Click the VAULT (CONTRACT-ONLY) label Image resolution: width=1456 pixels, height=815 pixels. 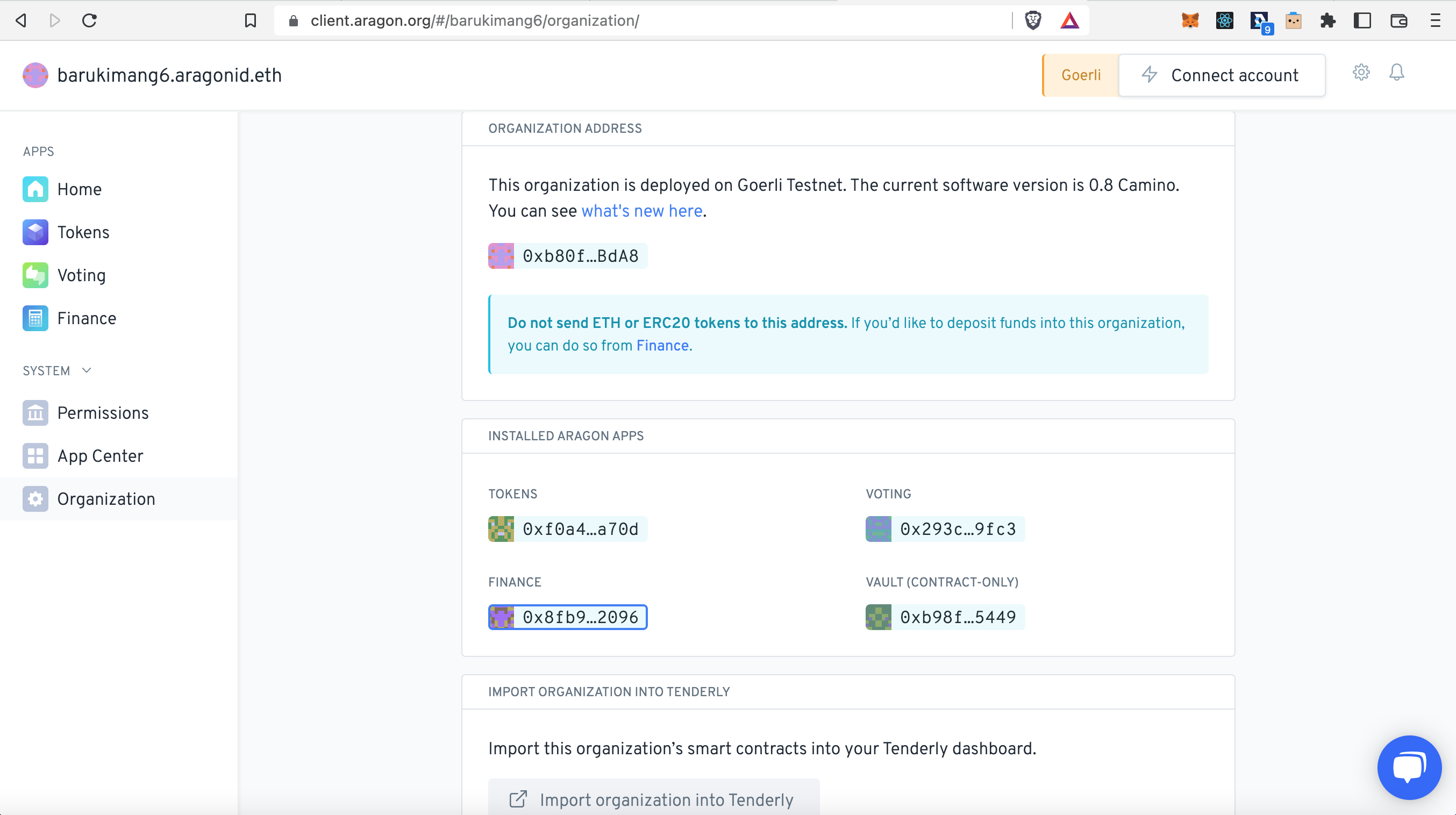click(x=941, y=582)
